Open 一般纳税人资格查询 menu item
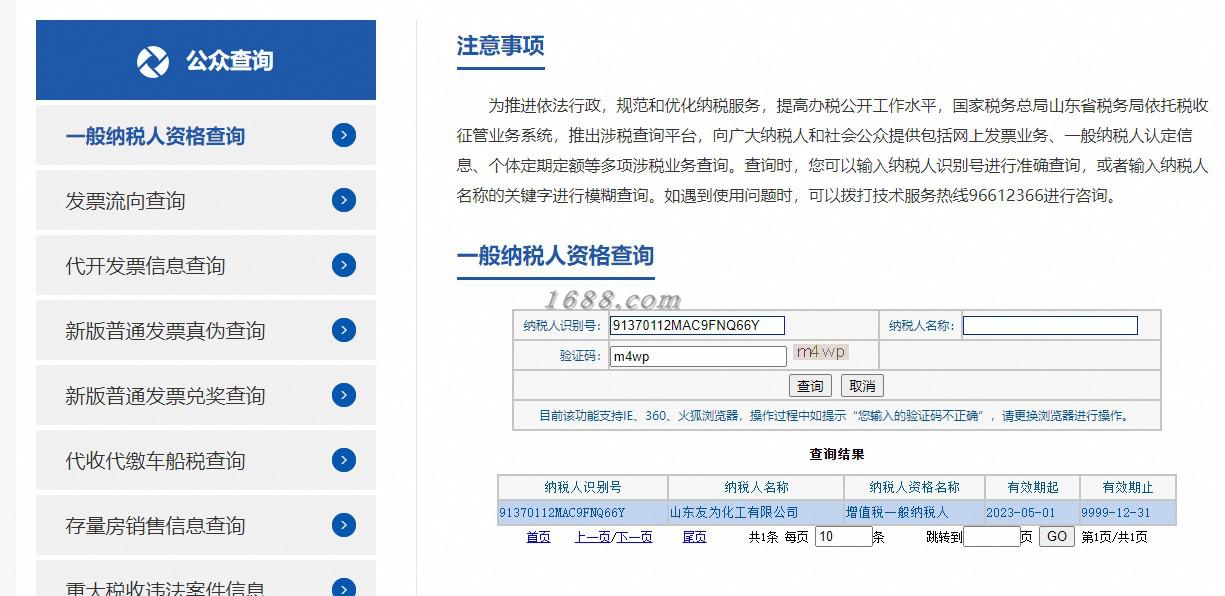The width and height of the screenshot is (1225, 596). [x=206, y=135]
